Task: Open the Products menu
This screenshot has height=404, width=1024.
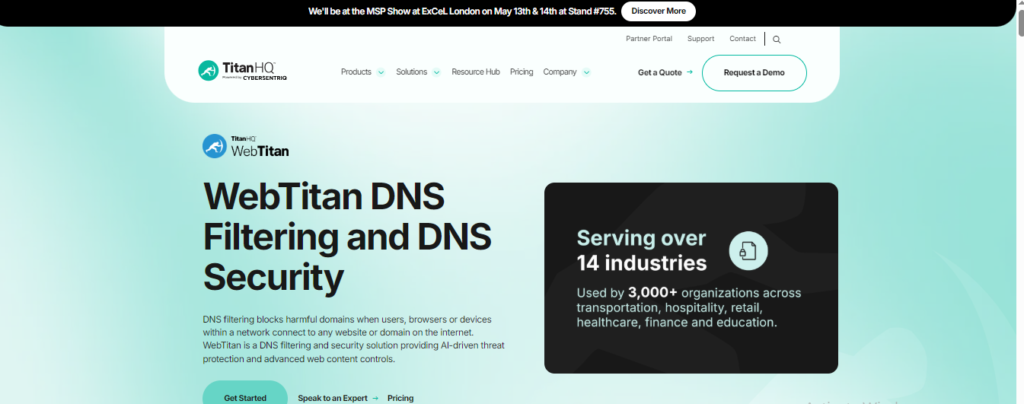Action: coord(356,72)
